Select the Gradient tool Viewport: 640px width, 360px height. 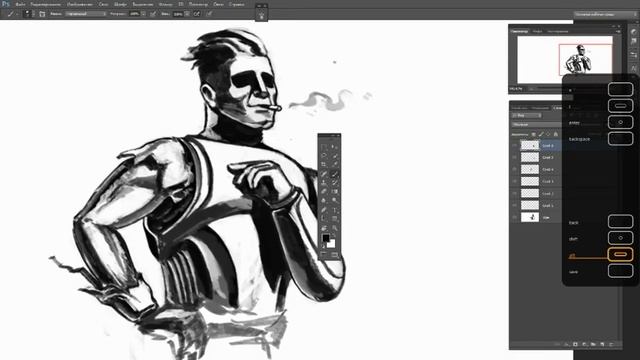click(x=335, y=191)
